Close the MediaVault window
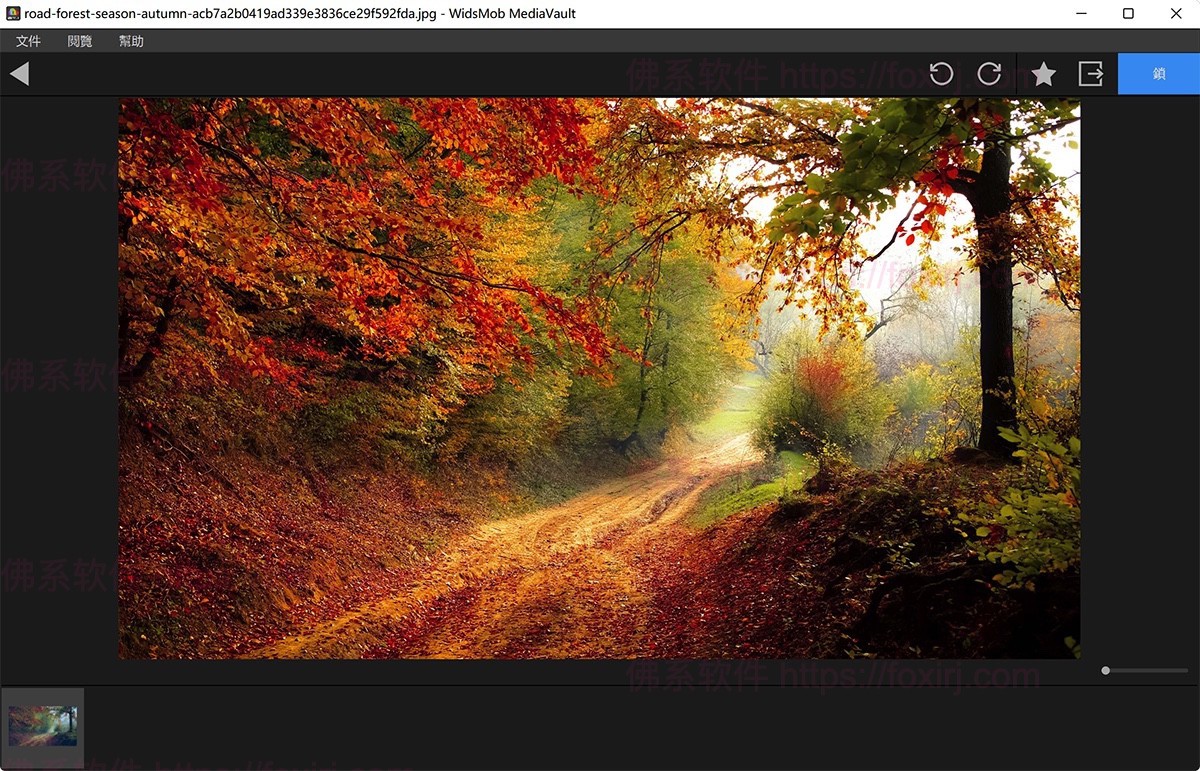The height and width of the screenshot is (771, 1200). (x=1175, y=14)
